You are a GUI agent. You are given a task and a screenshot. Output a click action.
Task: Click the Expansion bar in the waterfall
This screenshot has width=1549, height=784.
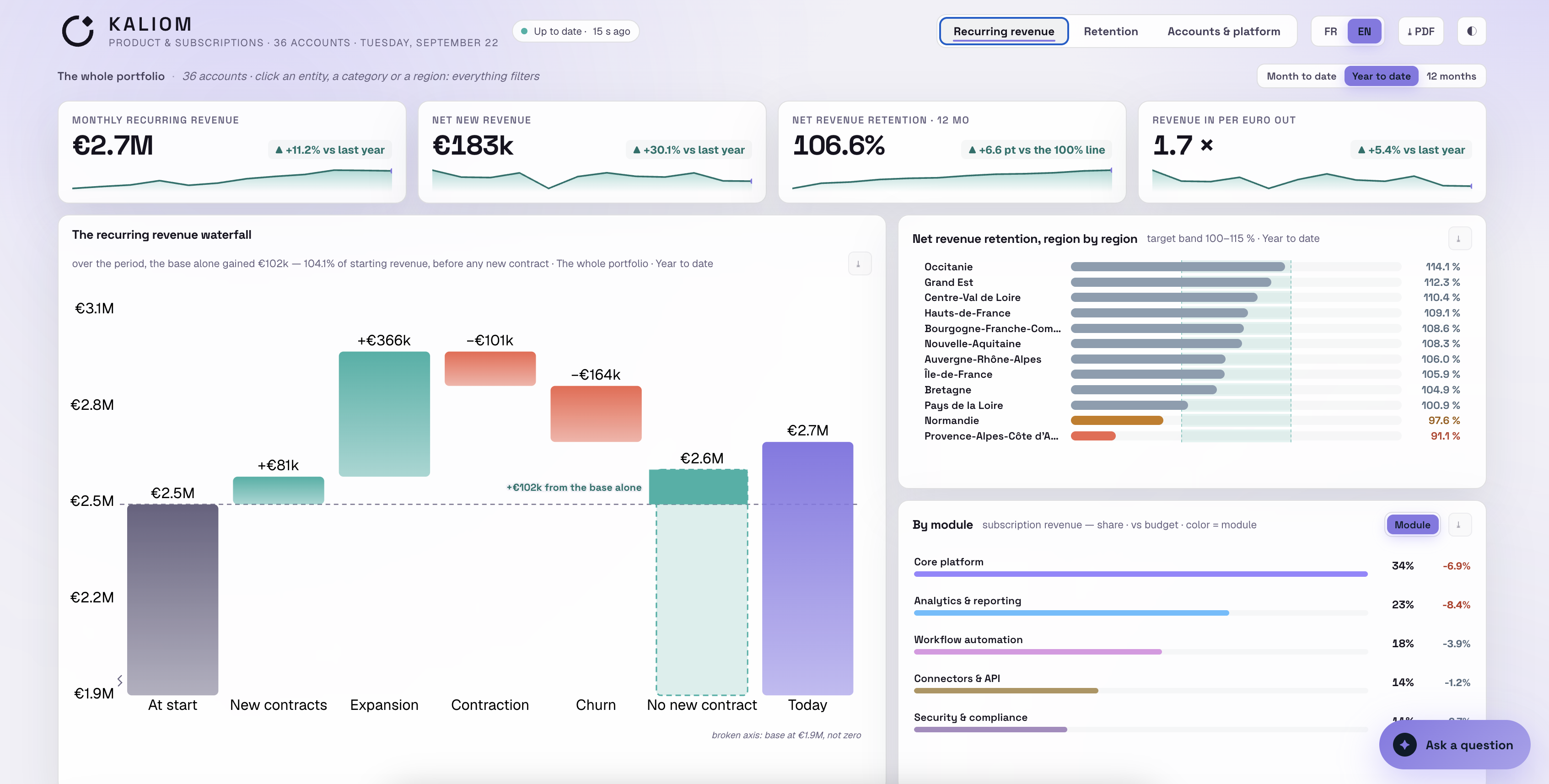384,413
